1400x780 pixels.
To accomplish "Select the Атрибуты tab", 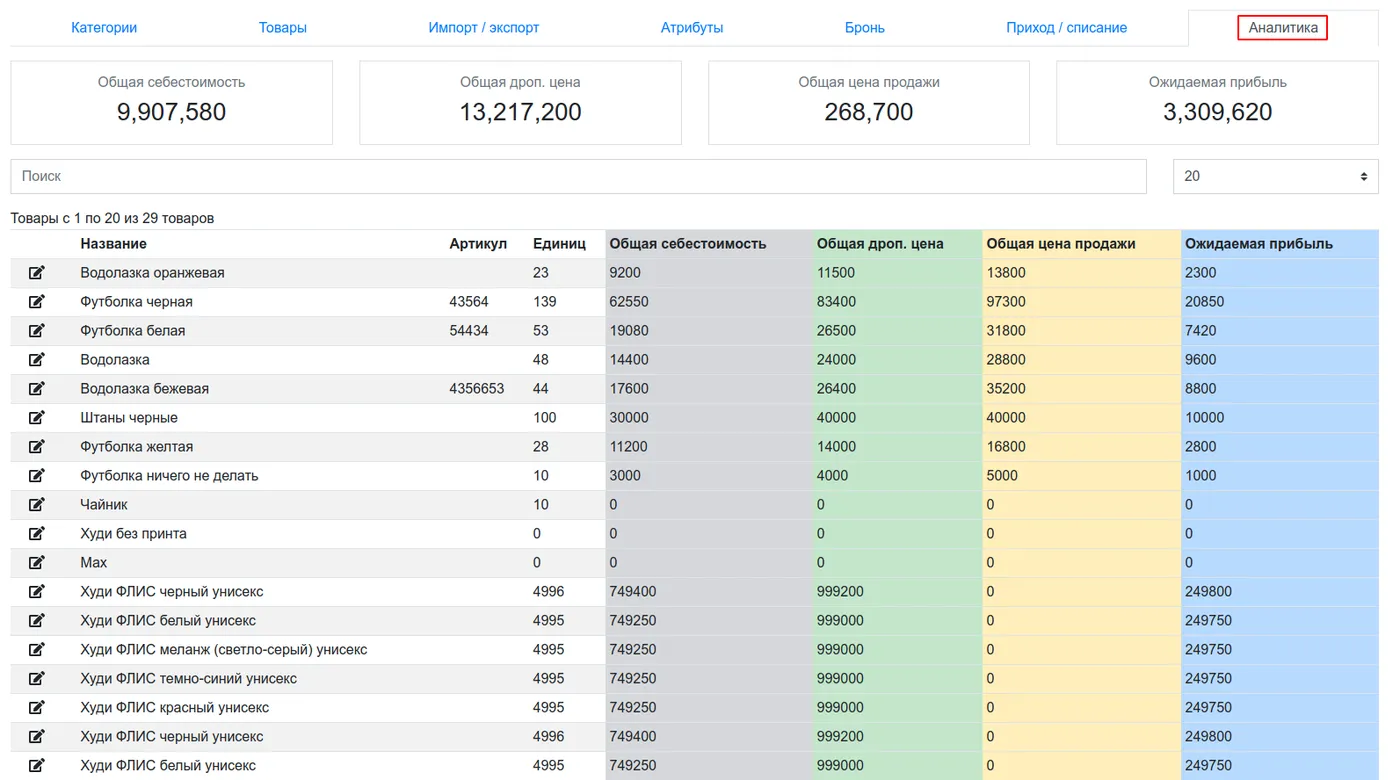I will point(692,28).
